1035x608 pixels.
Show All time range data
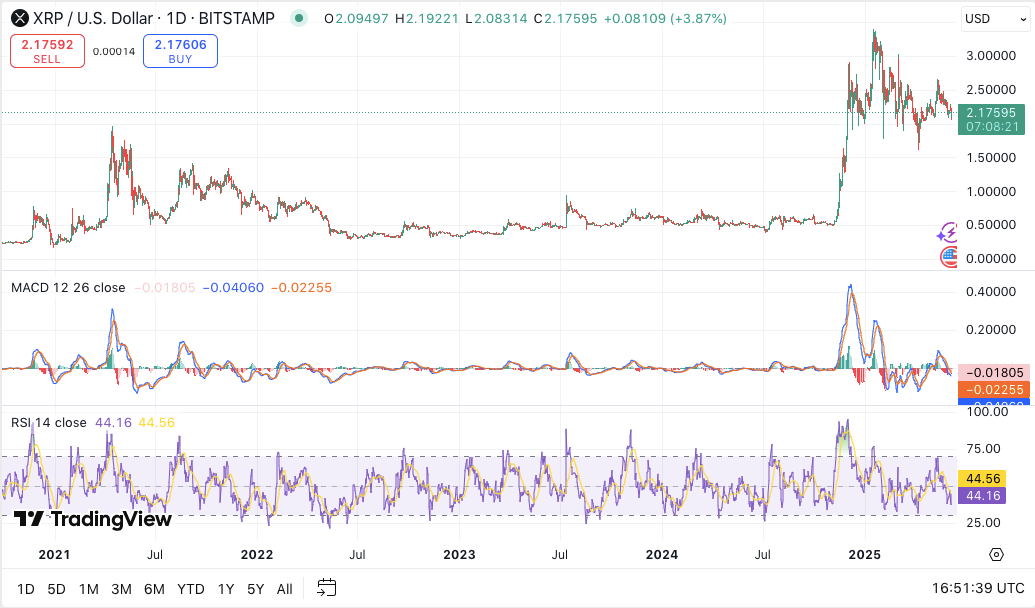pos(285,589)
